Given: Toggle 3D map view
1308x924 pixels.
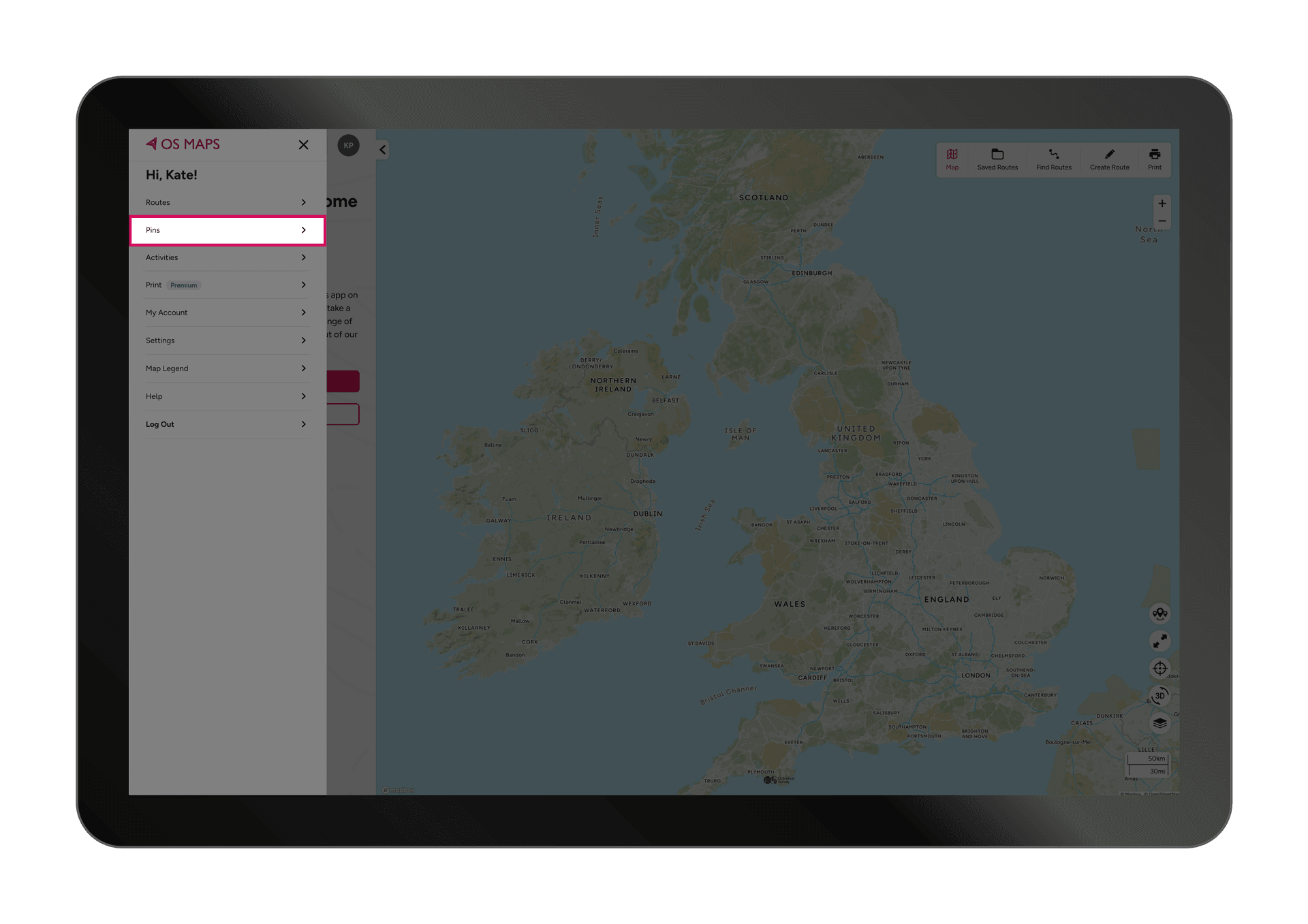Looking at the screenshot, I should (x=1160, y=695).
